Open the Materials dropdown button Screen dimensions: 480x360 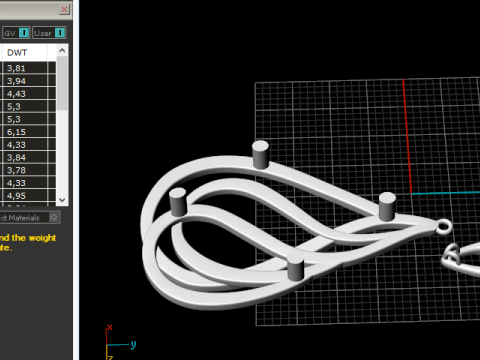[x=54, y=218]
